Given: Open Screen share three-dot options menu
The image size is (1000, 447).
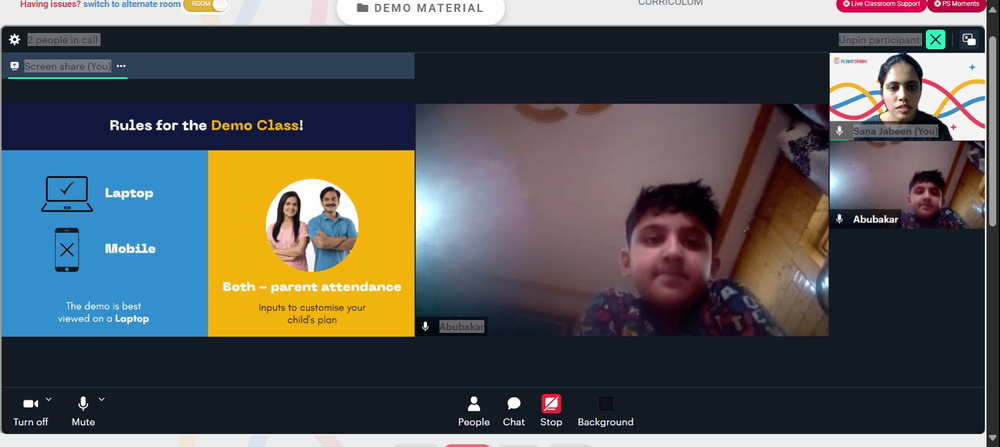Looking at the screenshot, I should click(121, 66).
